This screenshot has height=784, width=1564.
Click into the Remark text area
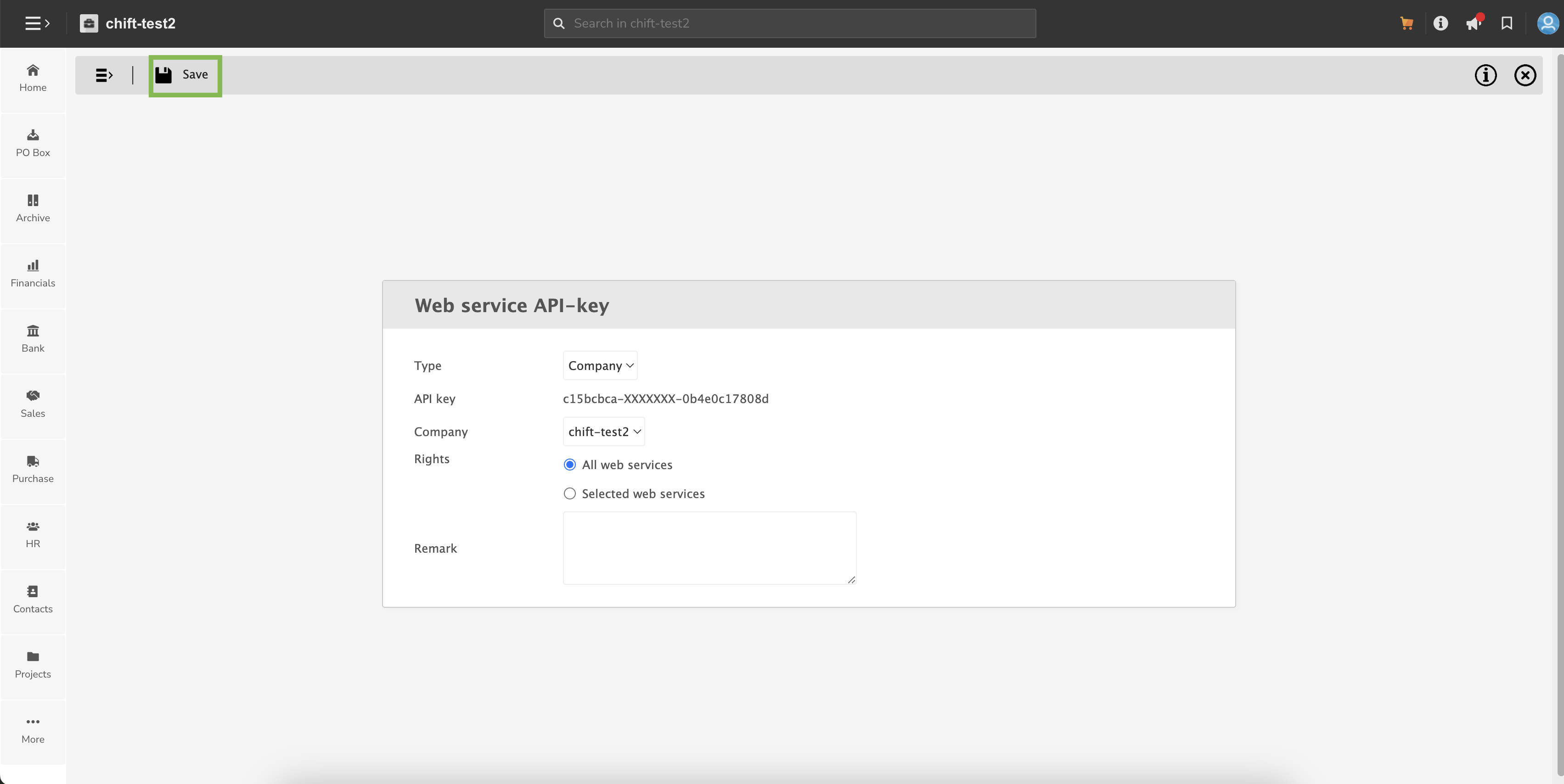click(x=709, y=548)
